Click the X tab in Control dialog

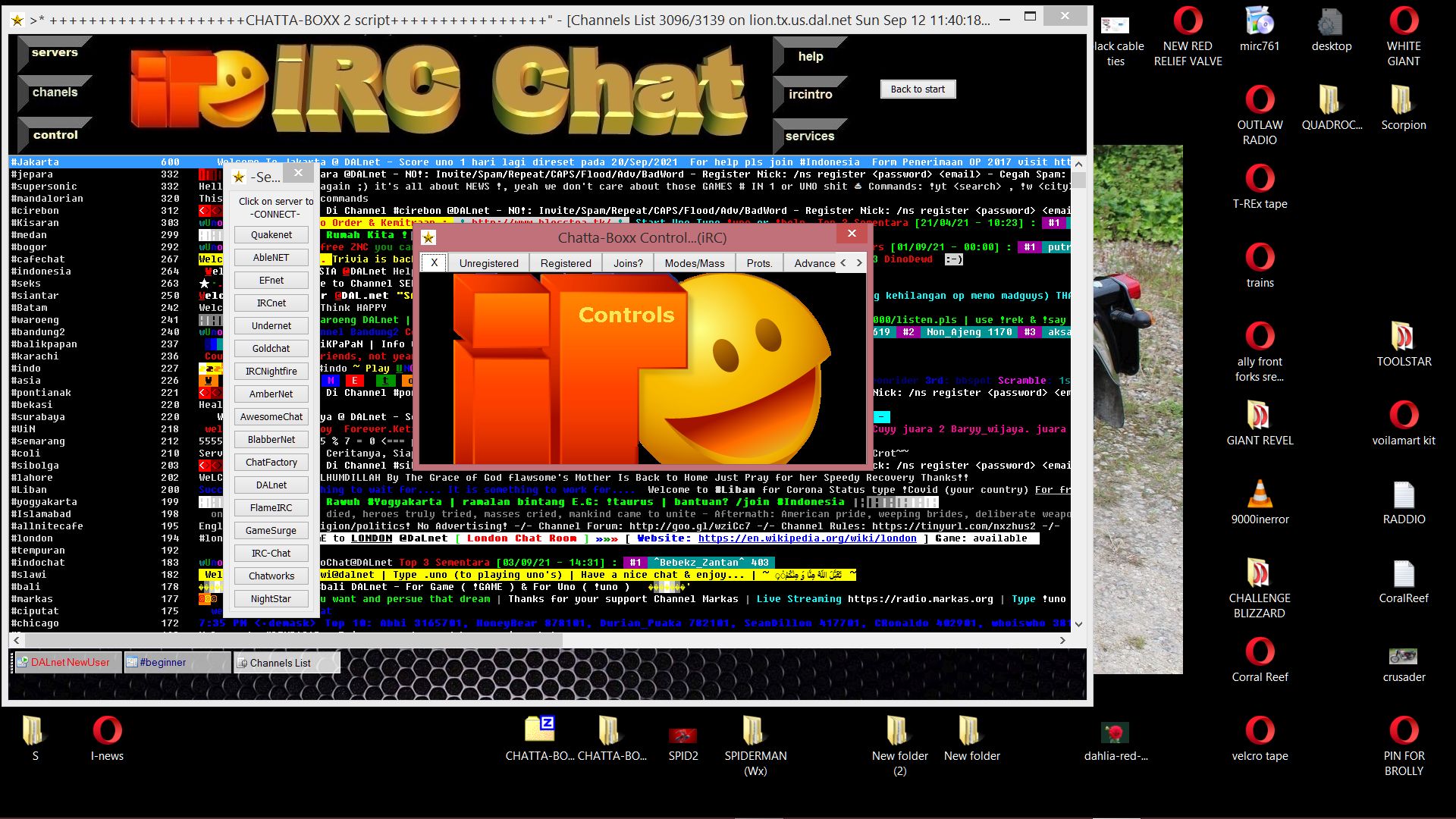(x=434, y=263)
